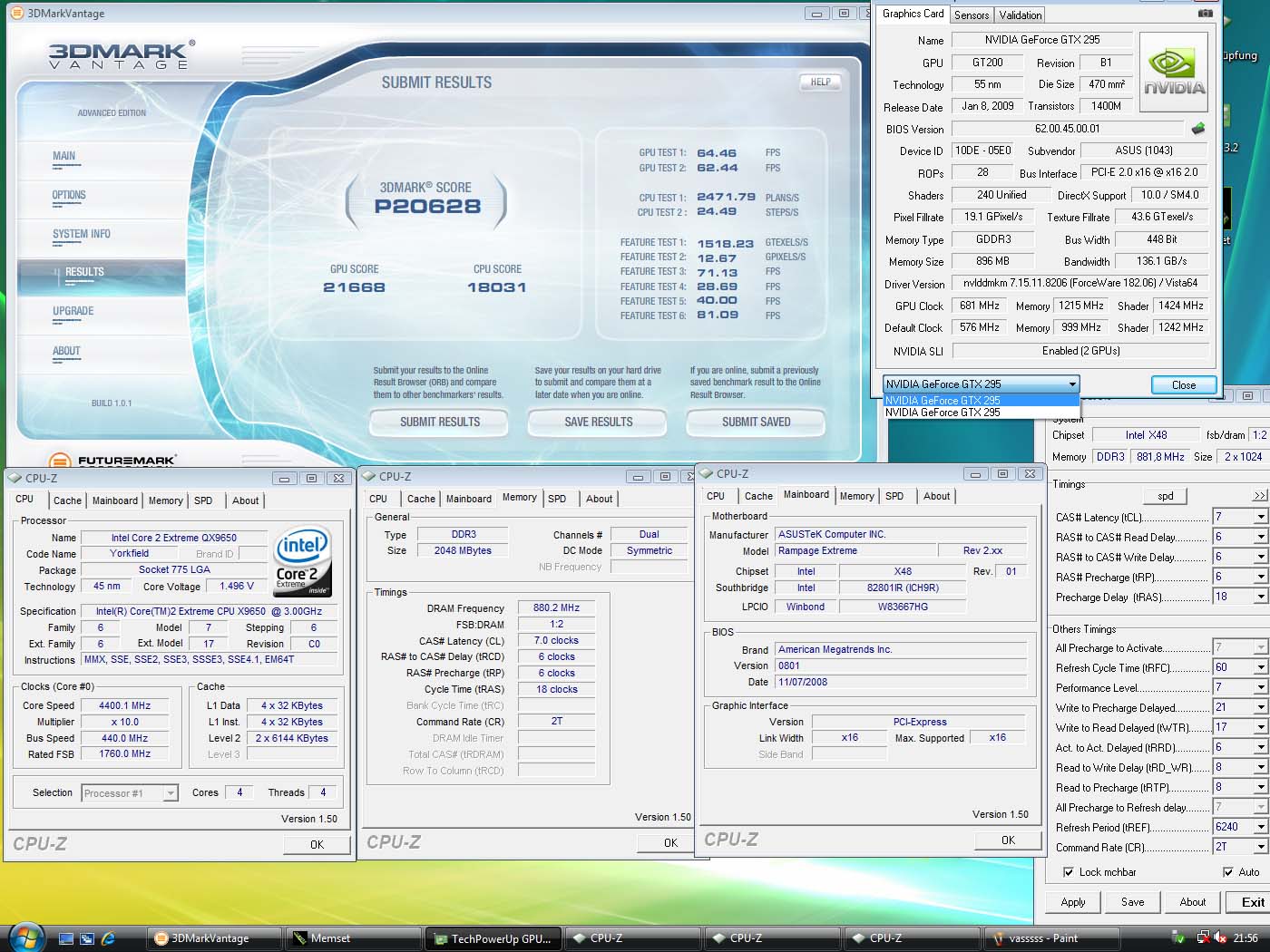Open the Refresh Cycle Time (tRFC) dropdown

(1260, 667)
